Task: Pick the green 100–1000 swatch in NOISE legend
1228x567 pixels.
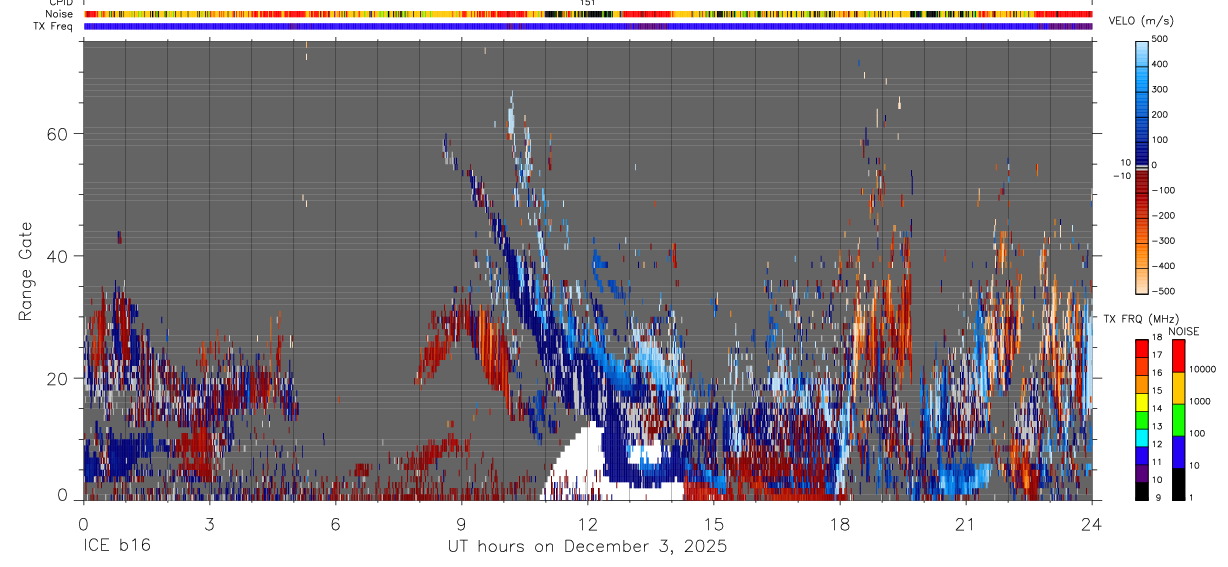Action: tap(1178, 420)
